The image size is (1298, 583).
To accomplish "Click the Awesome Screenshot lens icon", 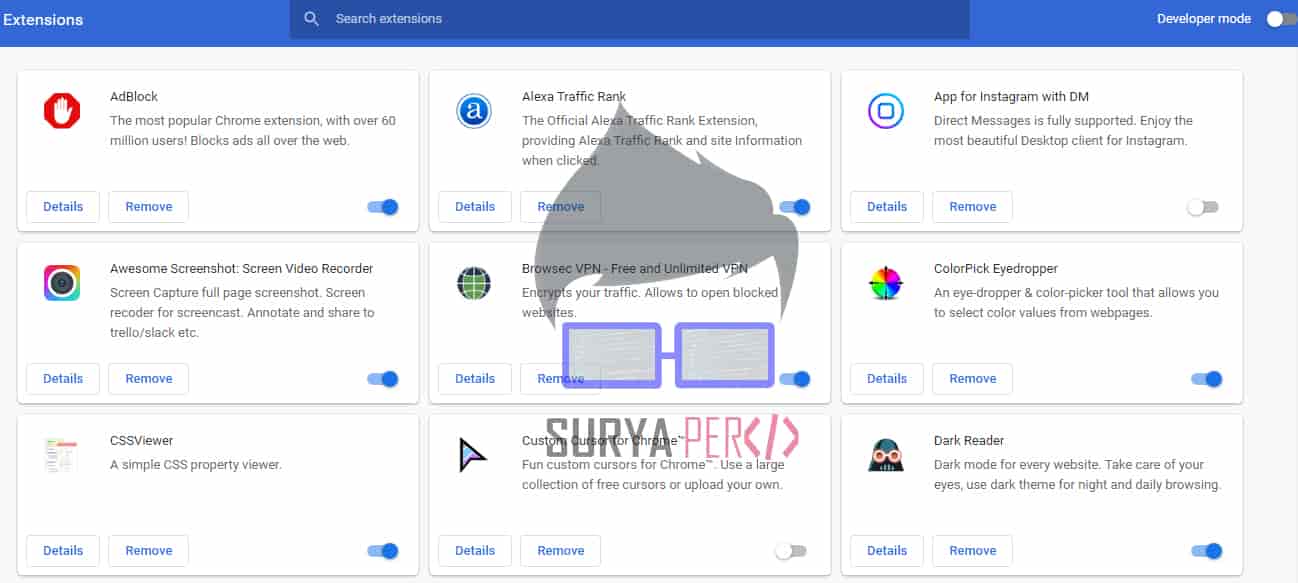I will click(x=62, y=283).
